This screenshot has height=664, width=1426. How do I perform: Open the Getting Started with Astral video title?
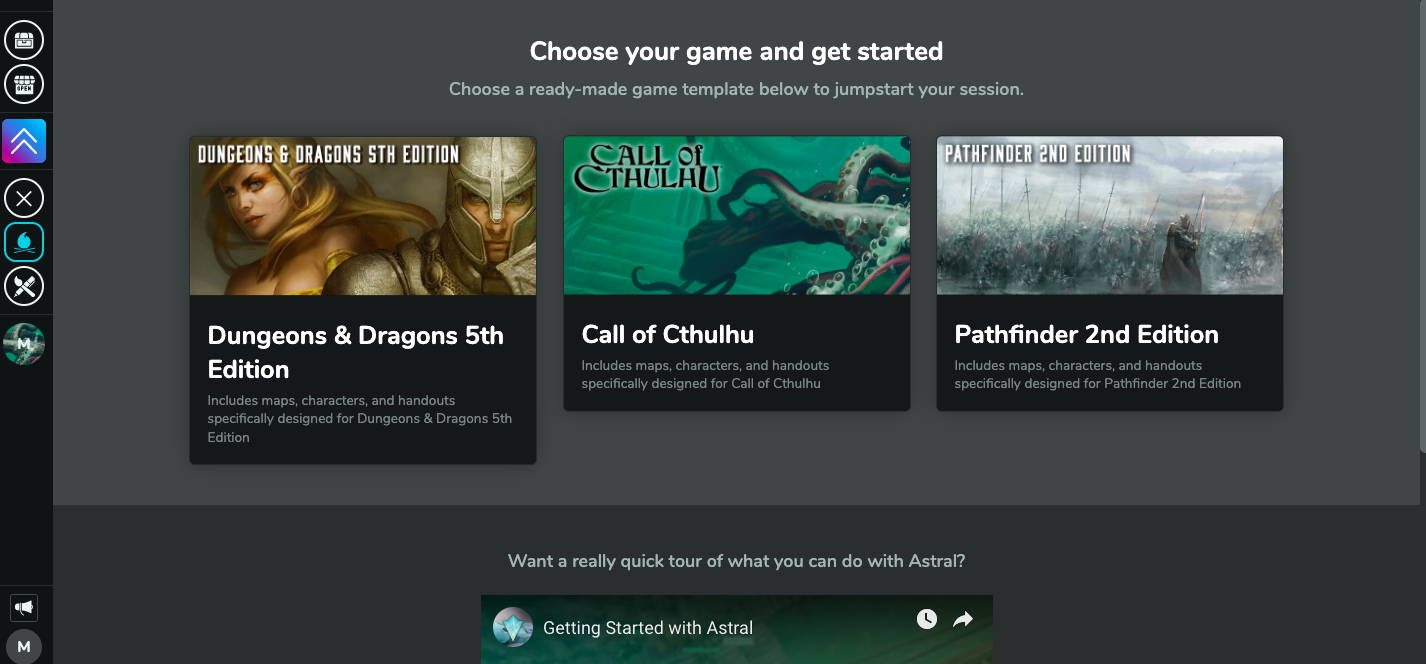coord(648,628)
